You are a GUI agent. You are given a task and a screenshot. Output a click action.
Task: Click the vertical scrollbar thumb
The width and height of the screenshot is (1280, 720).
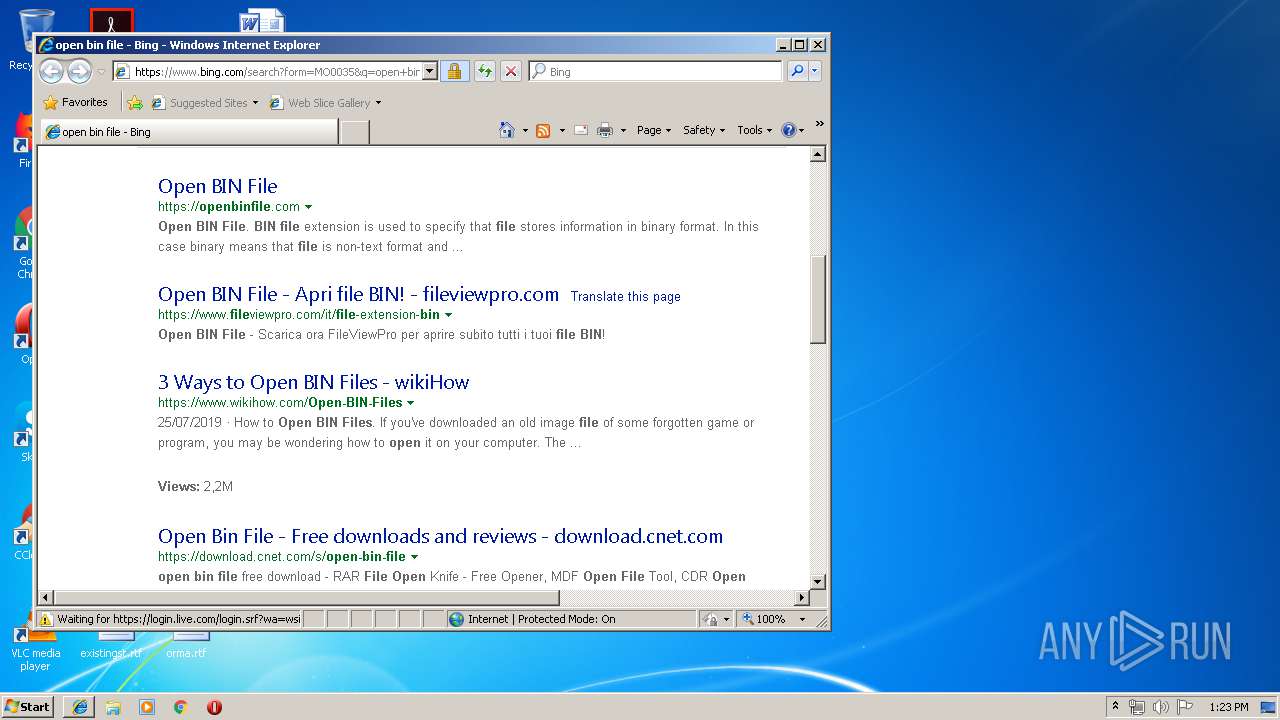pyautogui.click(x=818, y=299)
